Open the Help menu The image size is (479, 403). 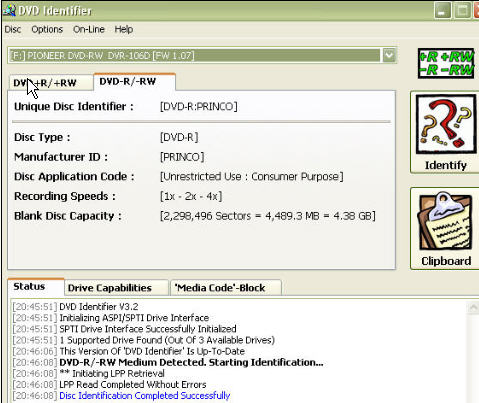click(x=124, y=30)
